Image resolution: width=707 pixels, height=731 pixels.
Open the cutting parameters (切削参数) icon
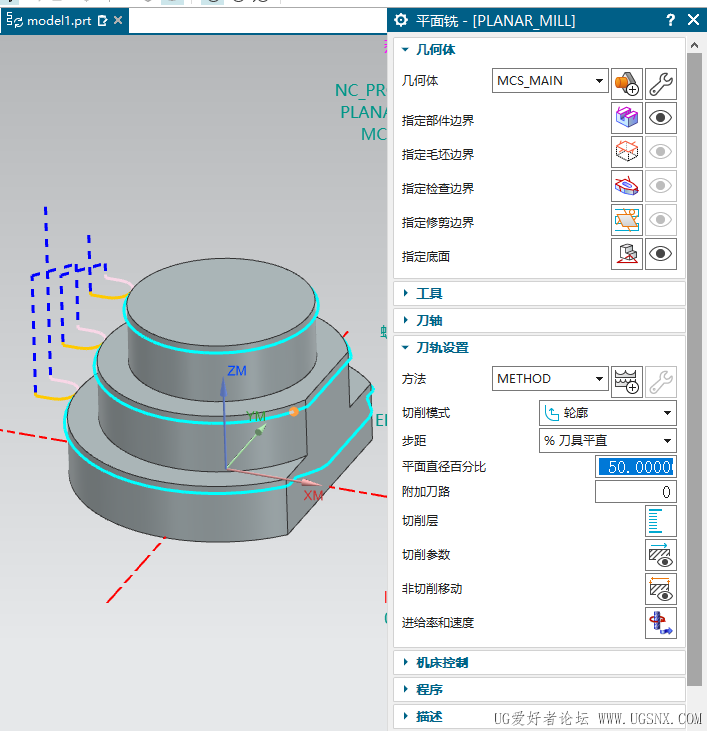click(x=661, y=555)
